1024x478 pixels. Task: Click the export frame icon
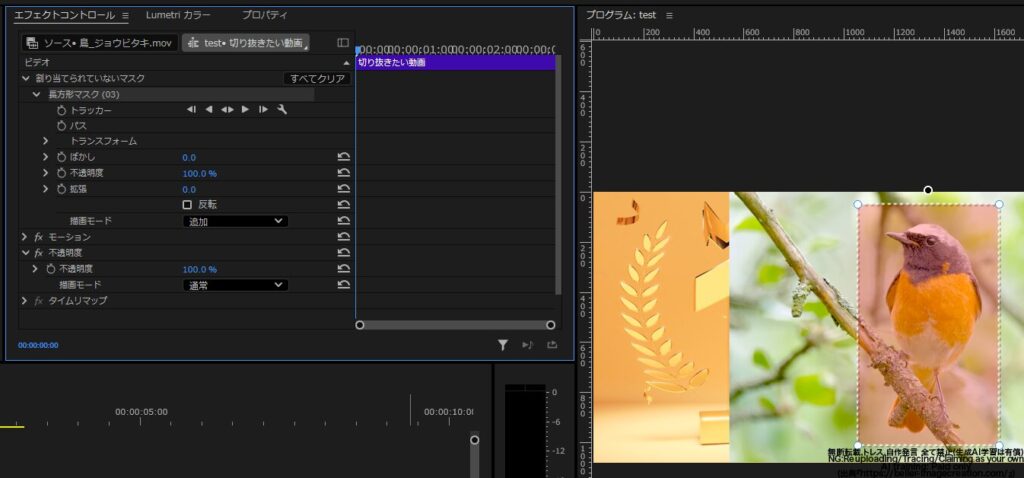pos(552,345)
